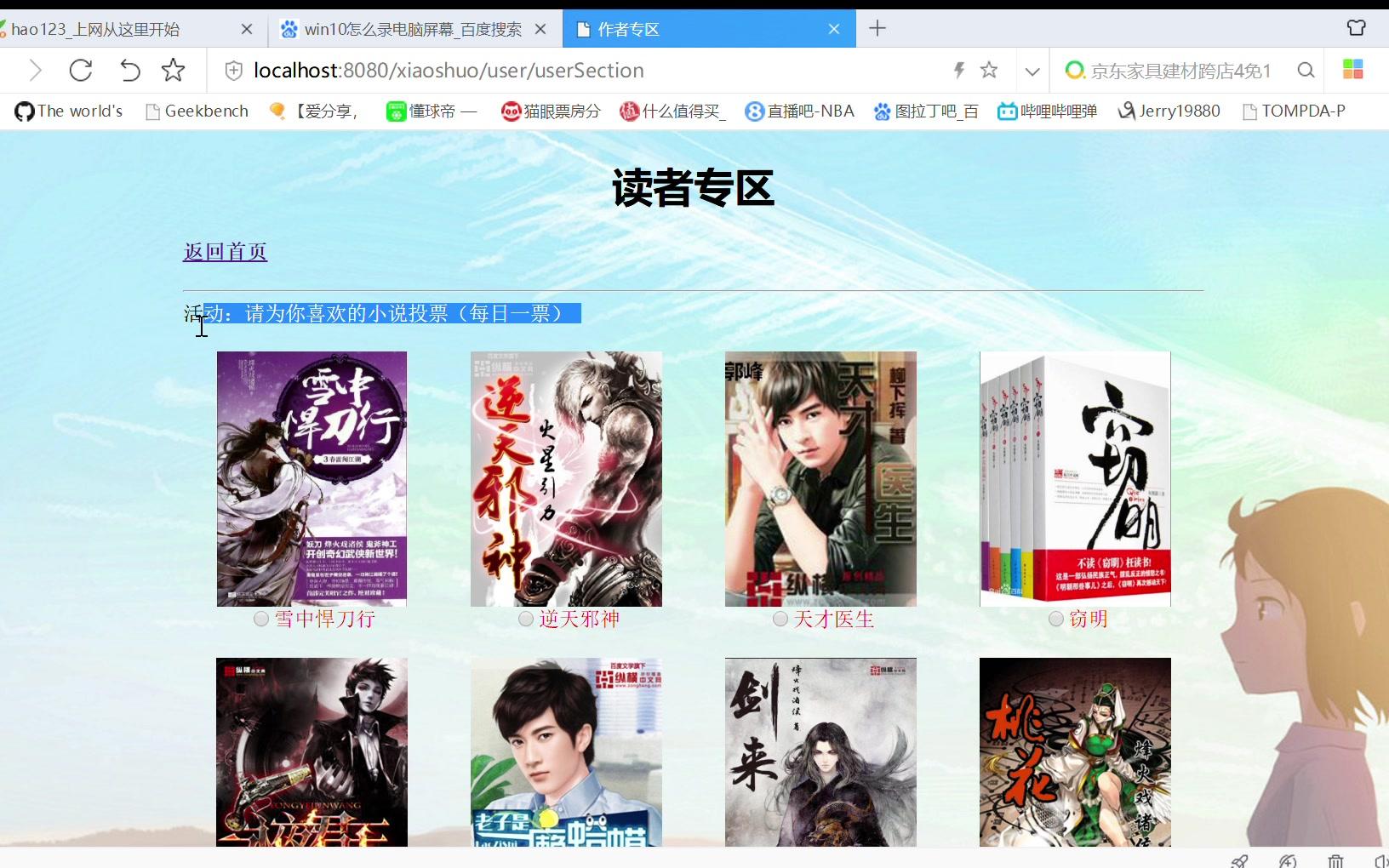Select the 窃明 radio button
1389x868 pixels.
(1056, 619)
